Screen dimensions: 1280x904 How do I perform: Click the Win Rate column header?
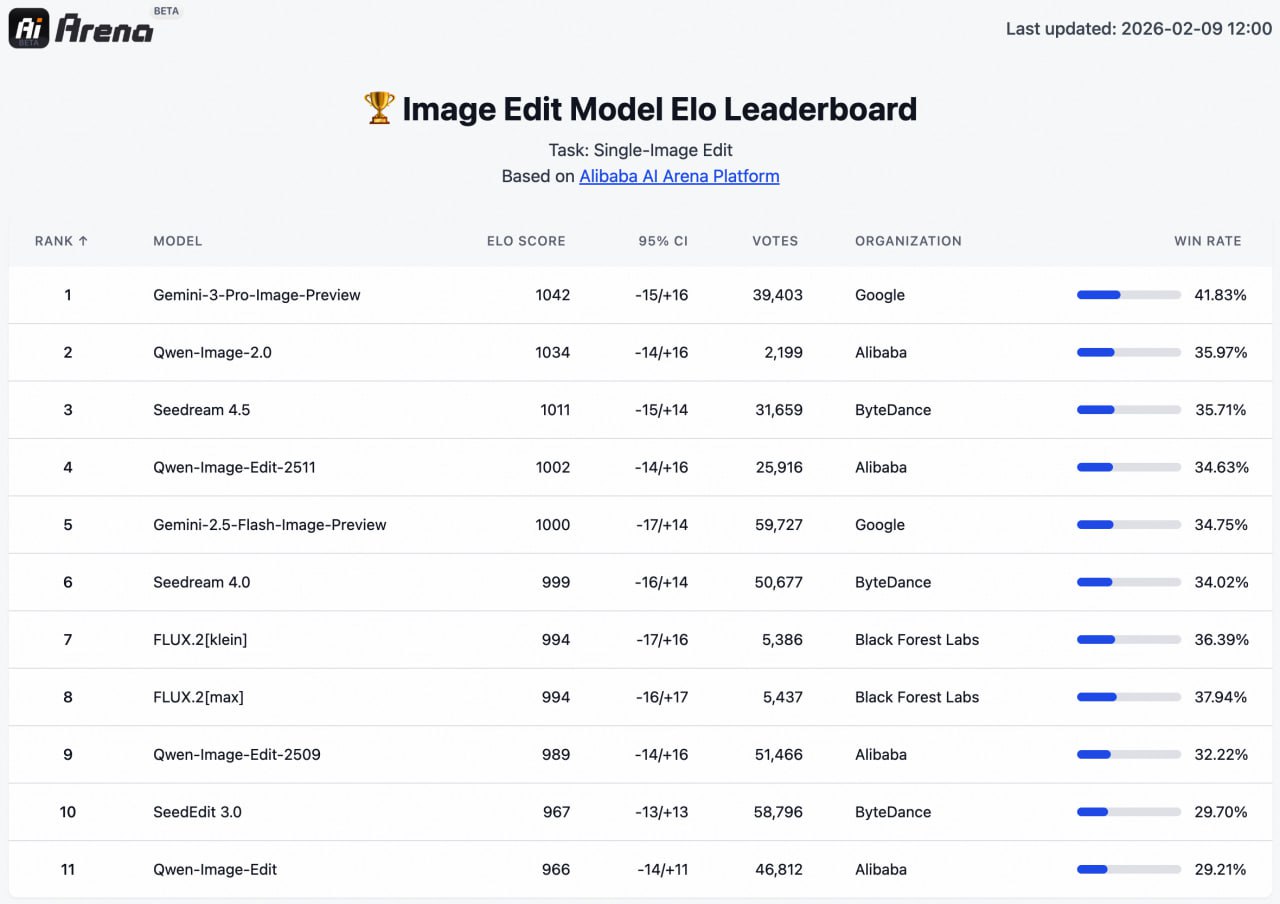(1207, 241)
